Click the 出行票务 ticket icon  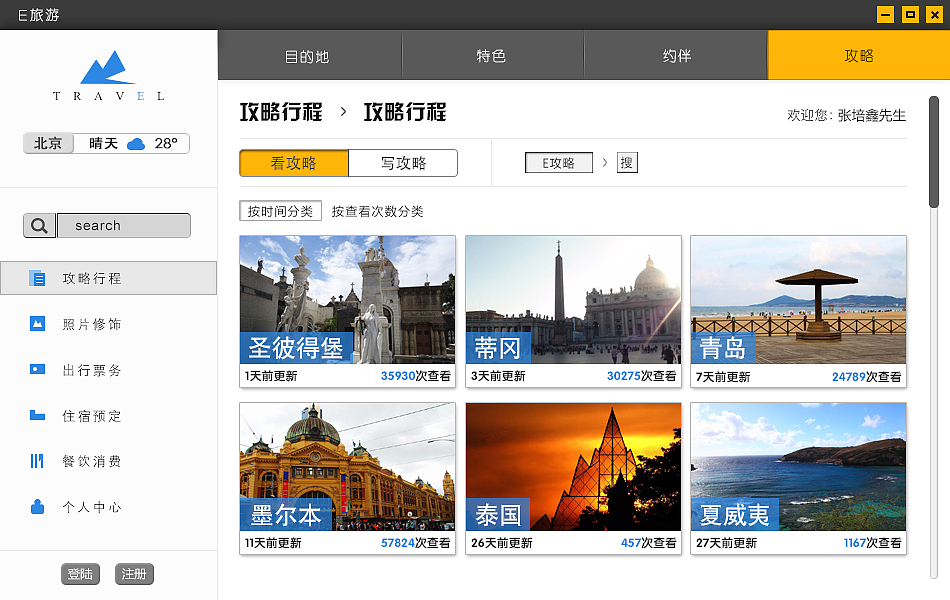37,370
